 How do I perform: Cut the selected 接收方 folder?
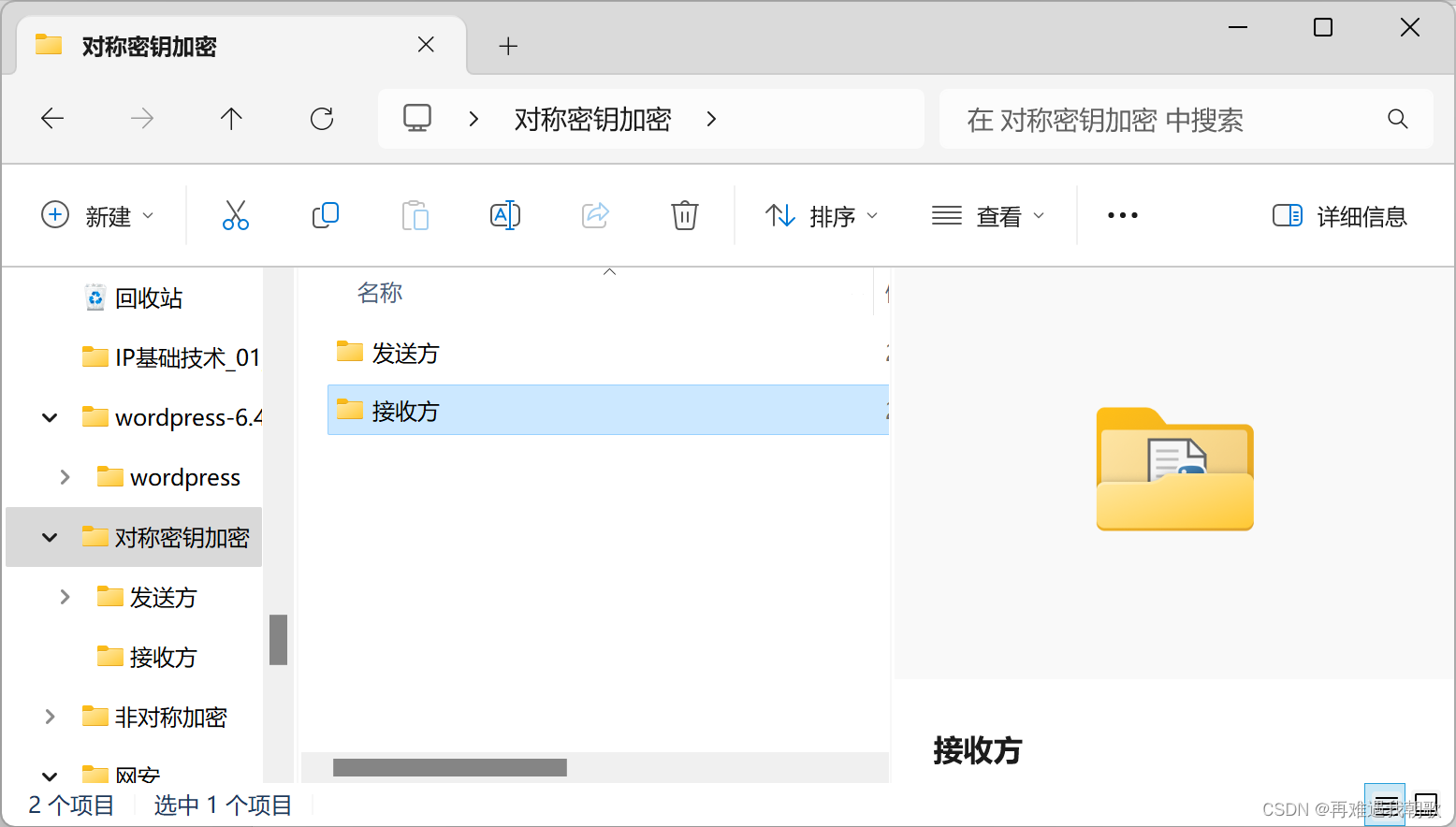(235, 215)
